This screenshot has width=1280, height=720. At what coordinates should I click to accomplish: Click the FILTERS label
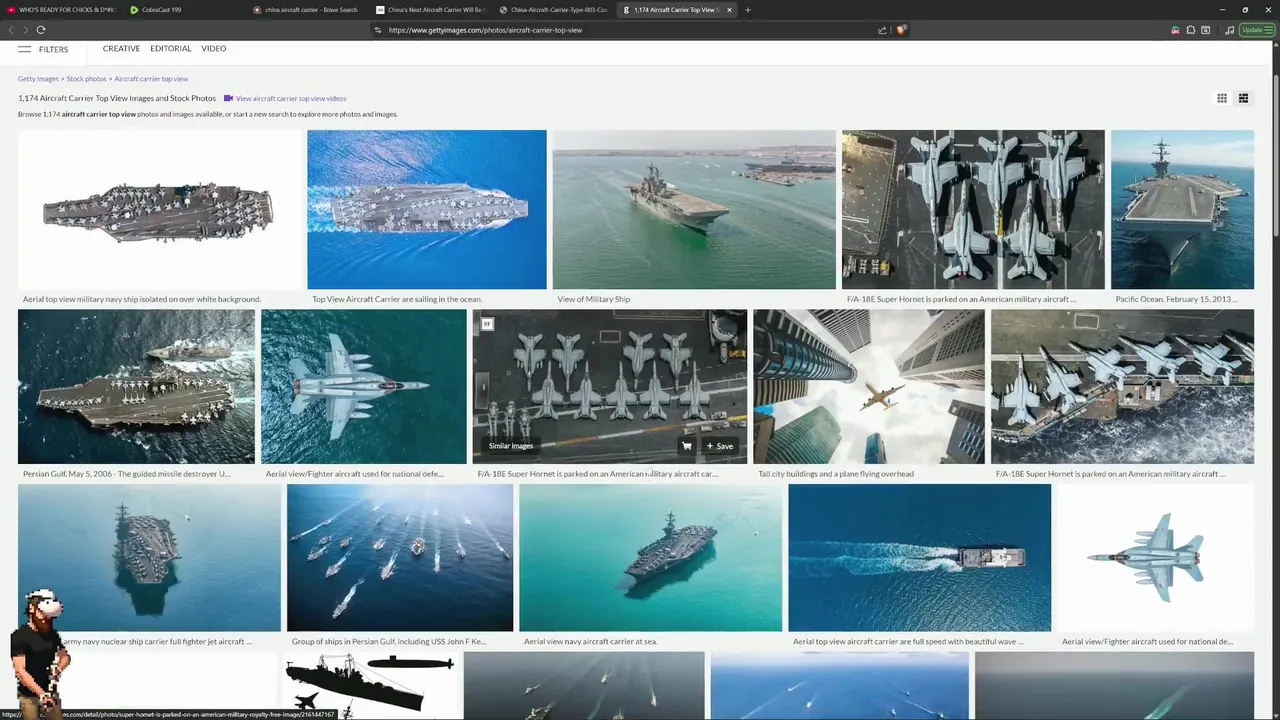53,49
